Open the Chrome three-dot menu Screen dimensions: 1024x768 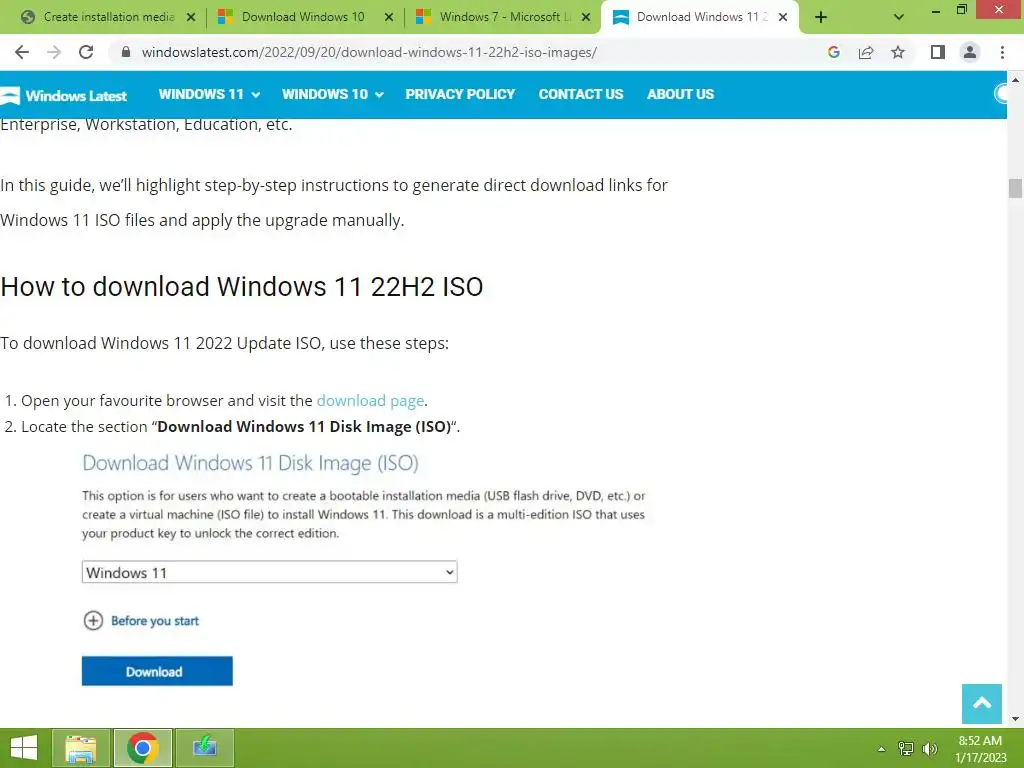coord(1002,52)
